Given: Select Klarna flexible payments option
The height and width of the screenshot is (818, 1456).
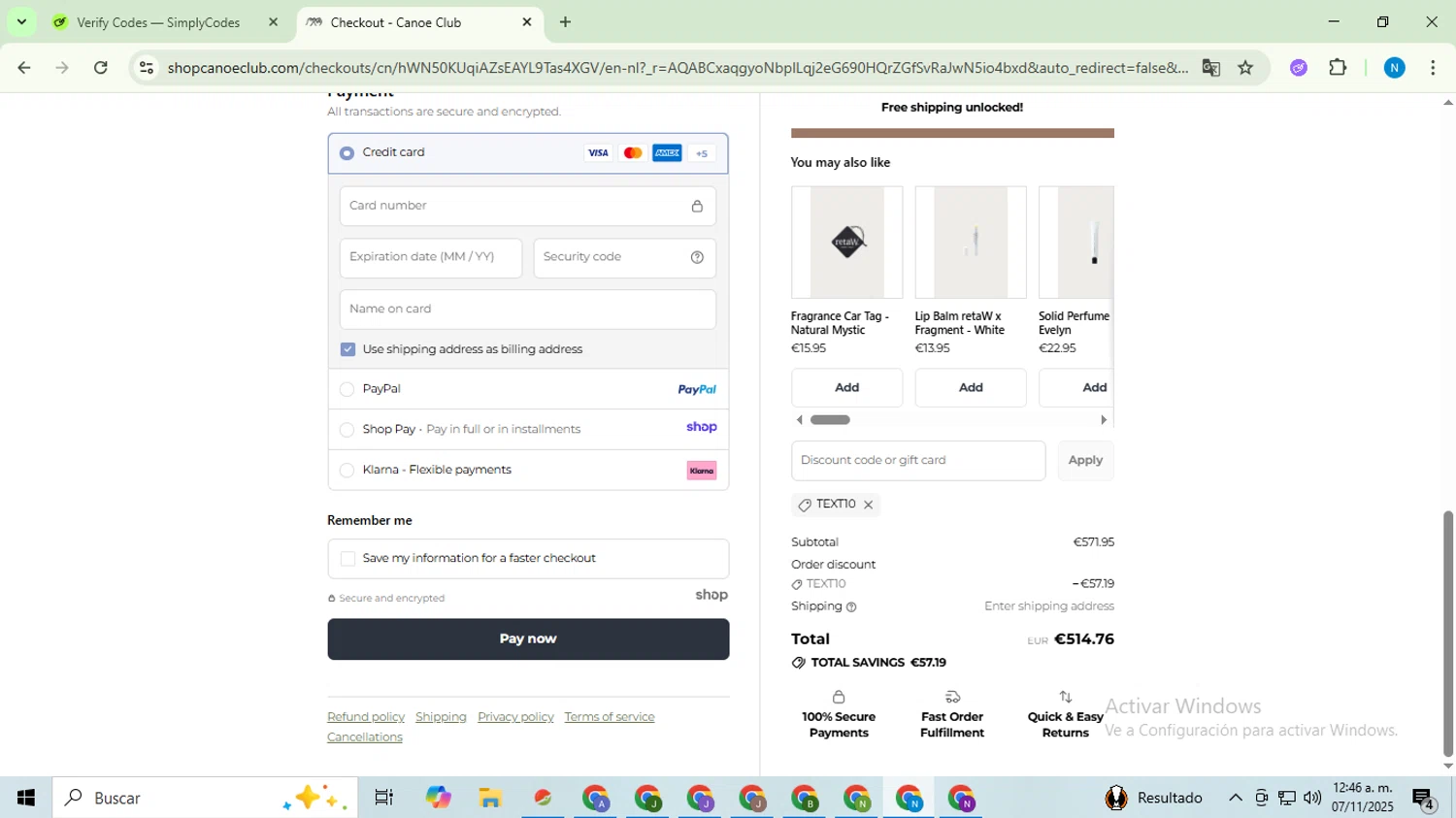Looking at the screenshot, I should (x=347, y=471).
